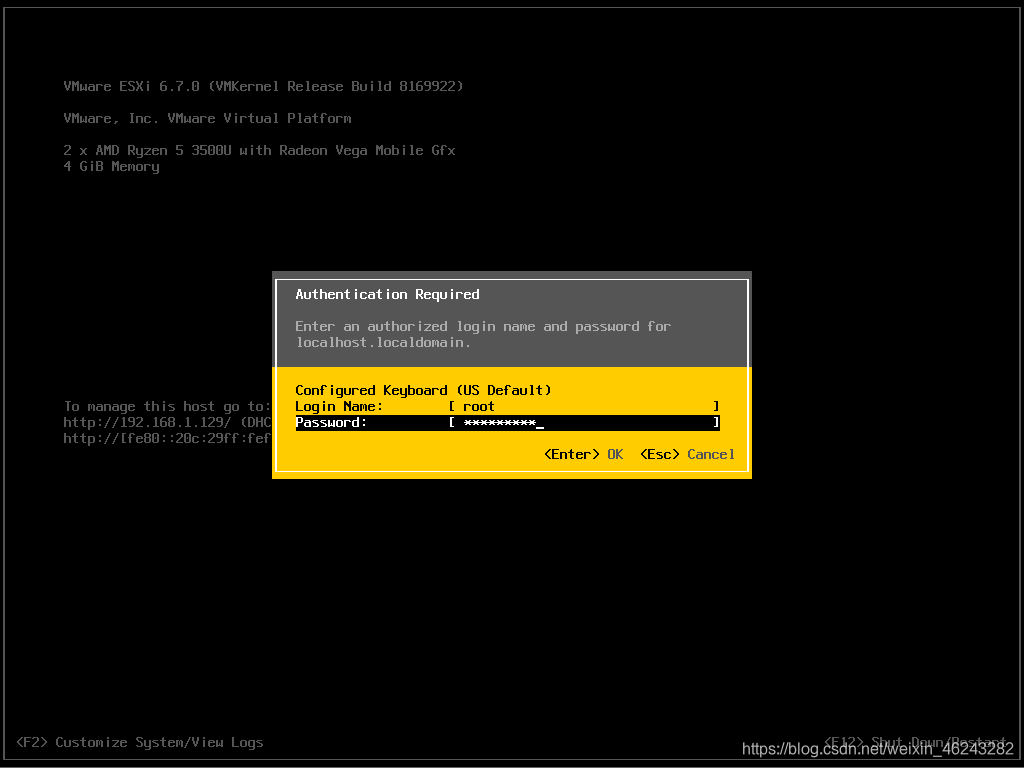The width and height of the screenshot is (1024, 768).
Task: Select F2 Customize System/View Logs option
Action: coord(140,743)
